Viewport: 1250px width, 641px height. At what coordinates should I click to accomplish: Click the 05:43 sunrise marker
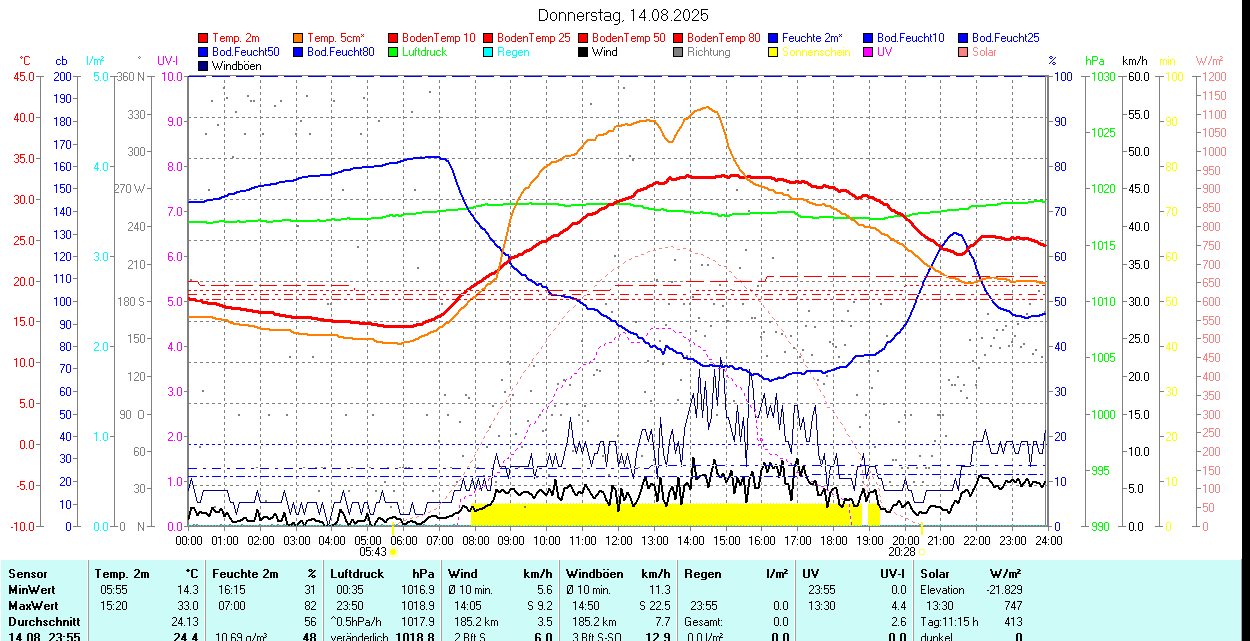[373, 551]
